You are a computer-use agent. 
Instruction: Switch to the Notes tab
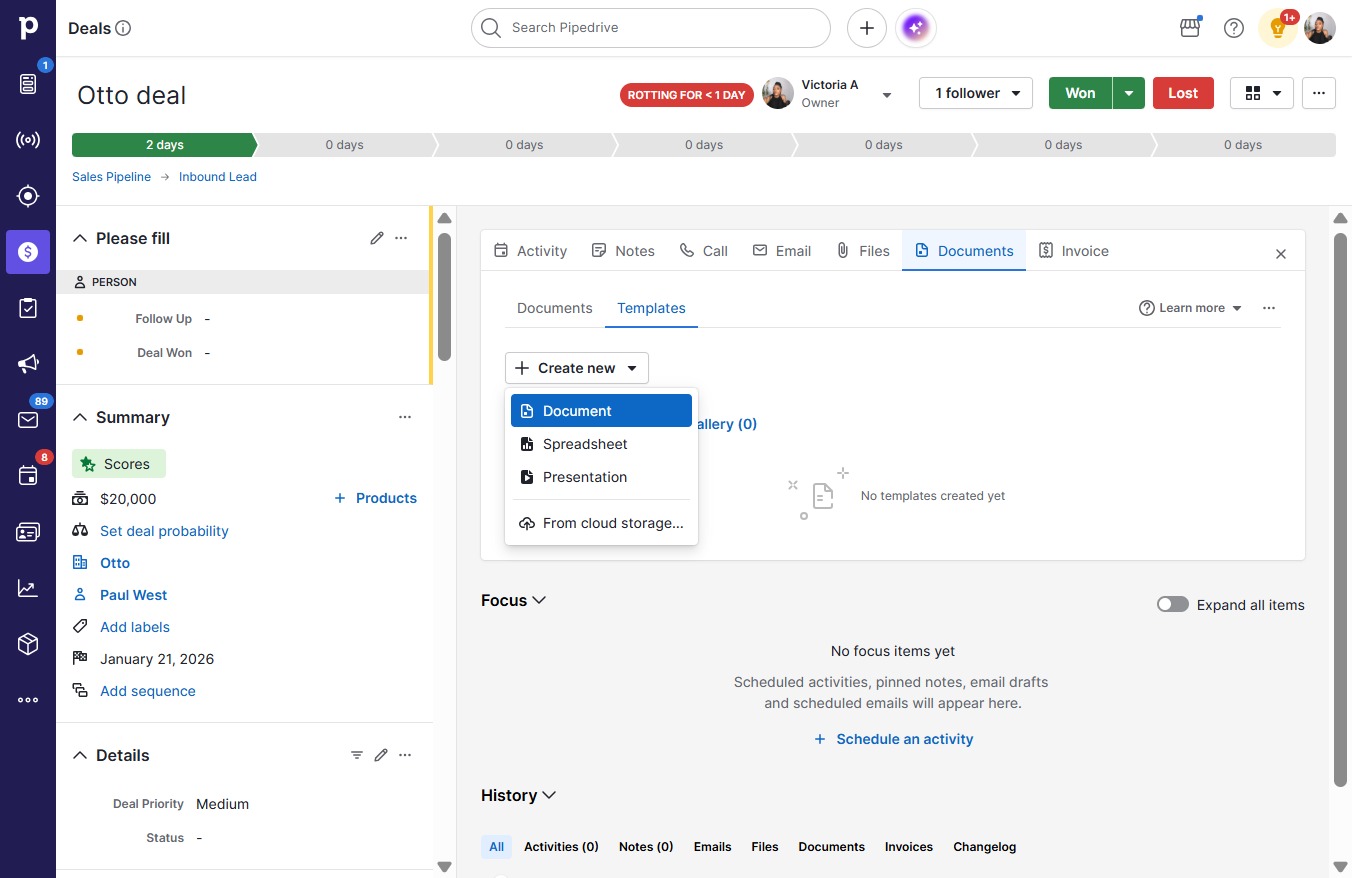[623, 251]
